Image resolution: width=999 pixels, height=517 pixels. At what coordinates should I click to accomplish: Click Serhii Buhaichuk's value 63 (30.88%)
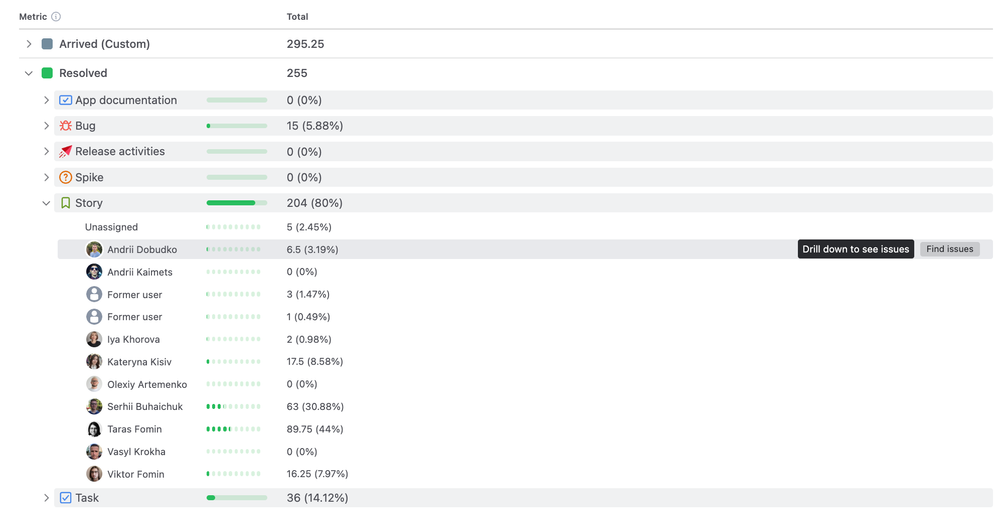(315, 407)
